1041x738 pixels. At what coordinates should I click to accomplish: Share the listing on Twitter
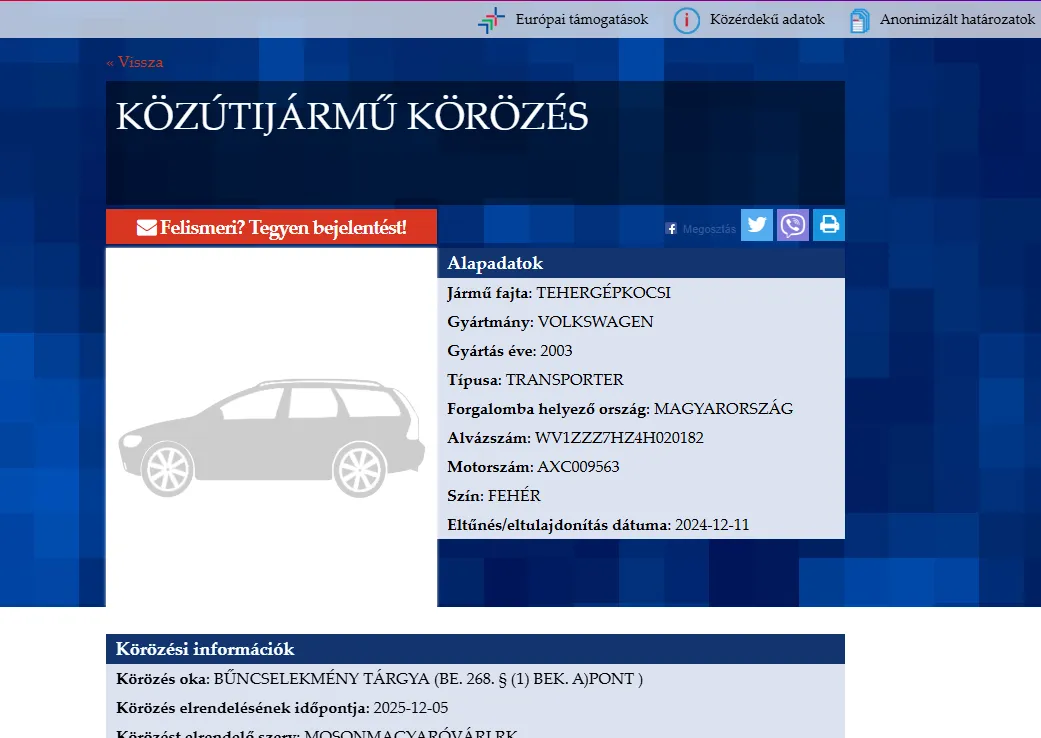pyautogui.click(x=756, y=224)
